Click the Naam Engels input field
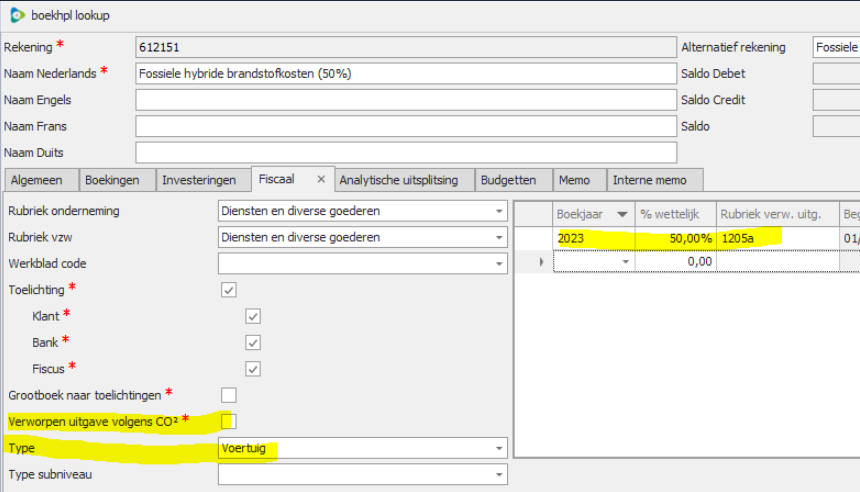This screenshot has width=860, height=492. tap(405, 100)
